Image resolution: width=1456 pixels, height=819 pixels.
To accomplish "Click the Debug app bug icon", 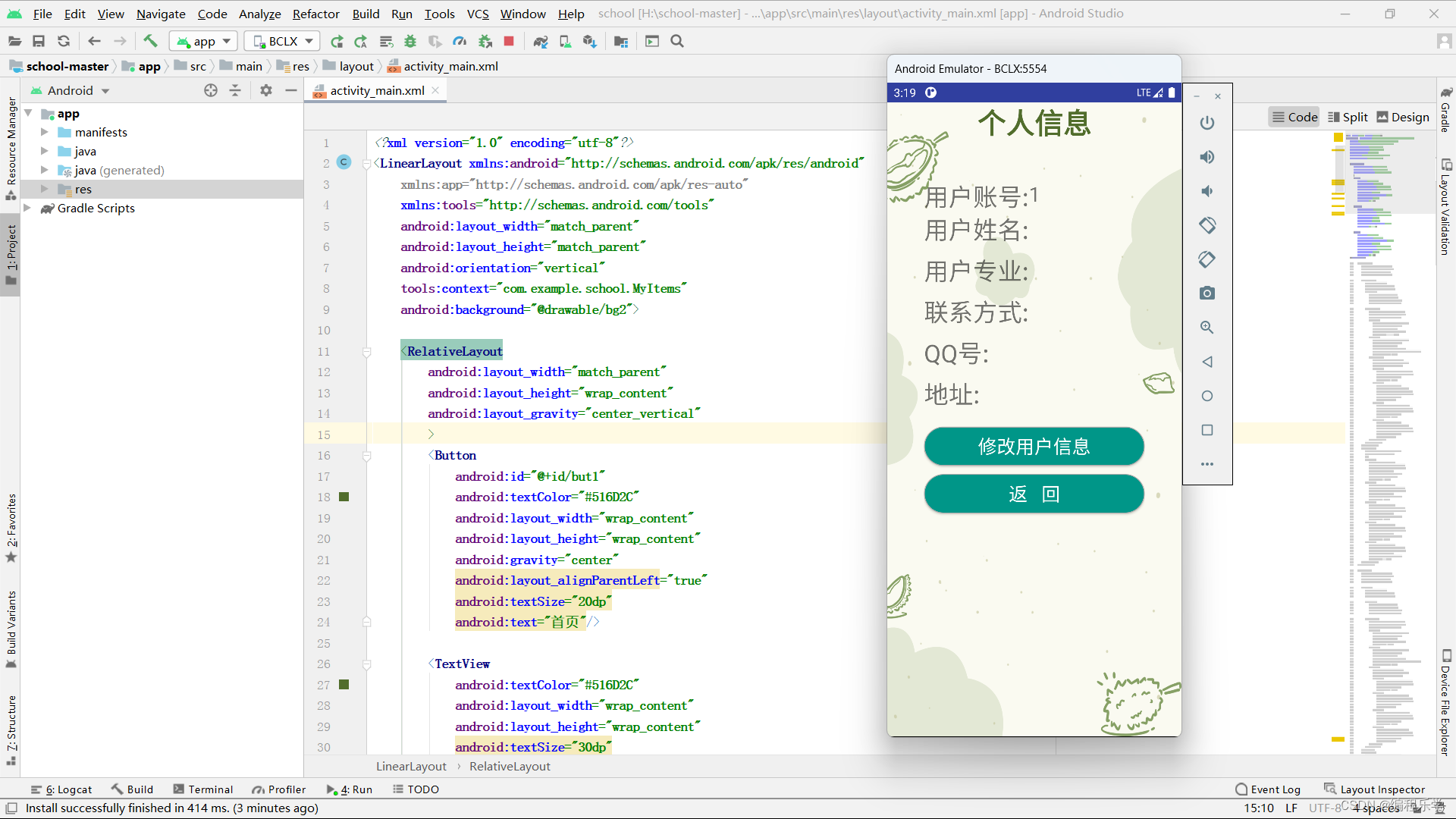I will pyautogui.click(x=410, y=41).
